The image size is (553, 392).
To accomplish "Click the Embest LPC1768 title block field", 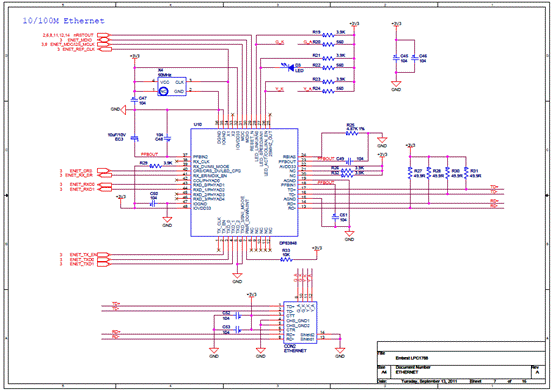I will coord(412,358).
